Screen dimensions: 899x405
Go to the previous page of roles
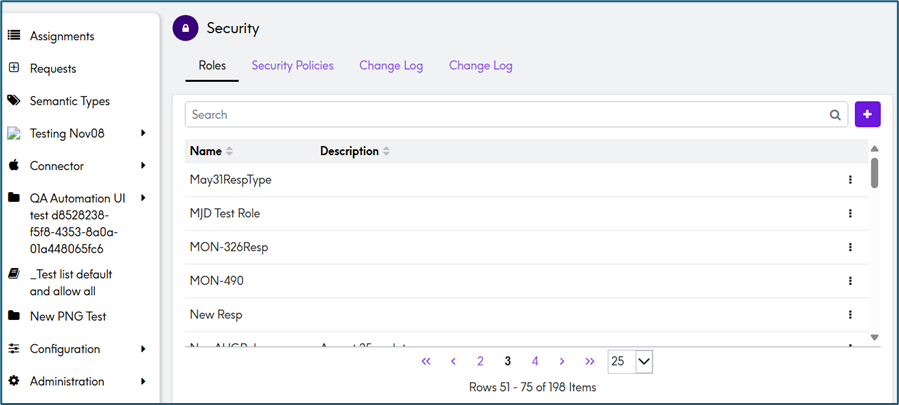pyautogui.click(x=453, y=361)
